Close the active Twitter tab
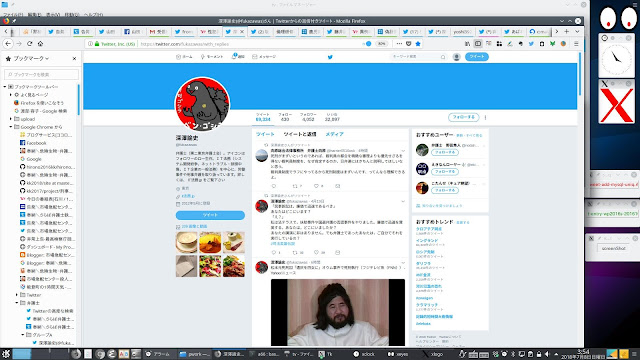This screenshot has width=640, height=360. pos(242,31)
